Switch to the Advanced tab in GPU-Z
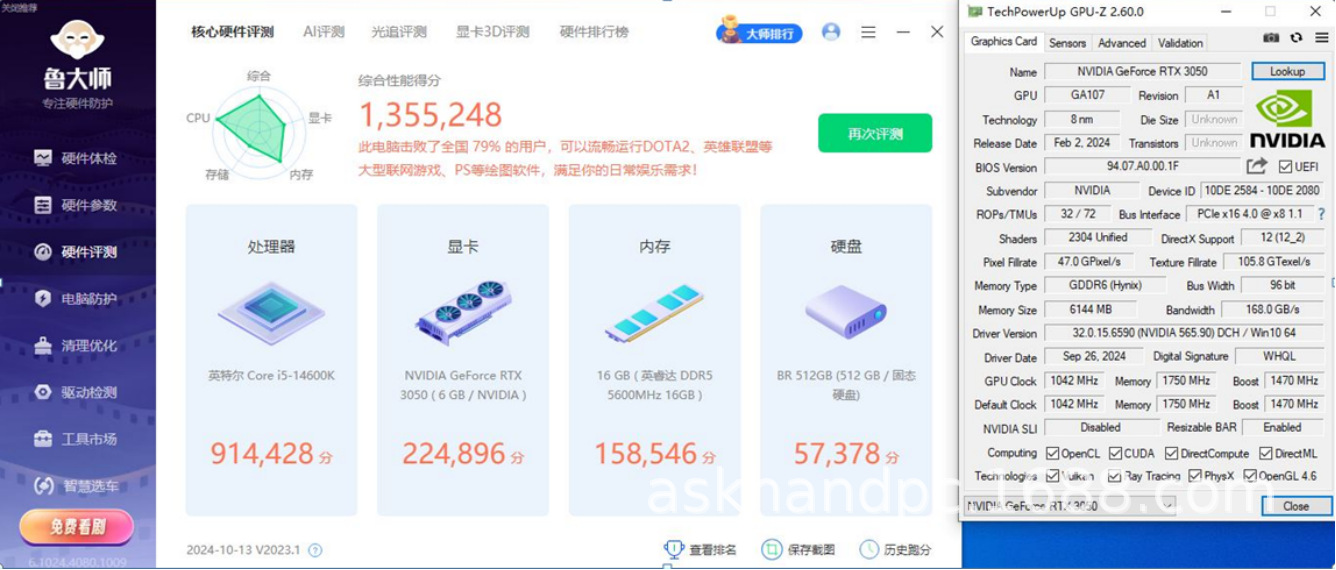 point(1122,43)
